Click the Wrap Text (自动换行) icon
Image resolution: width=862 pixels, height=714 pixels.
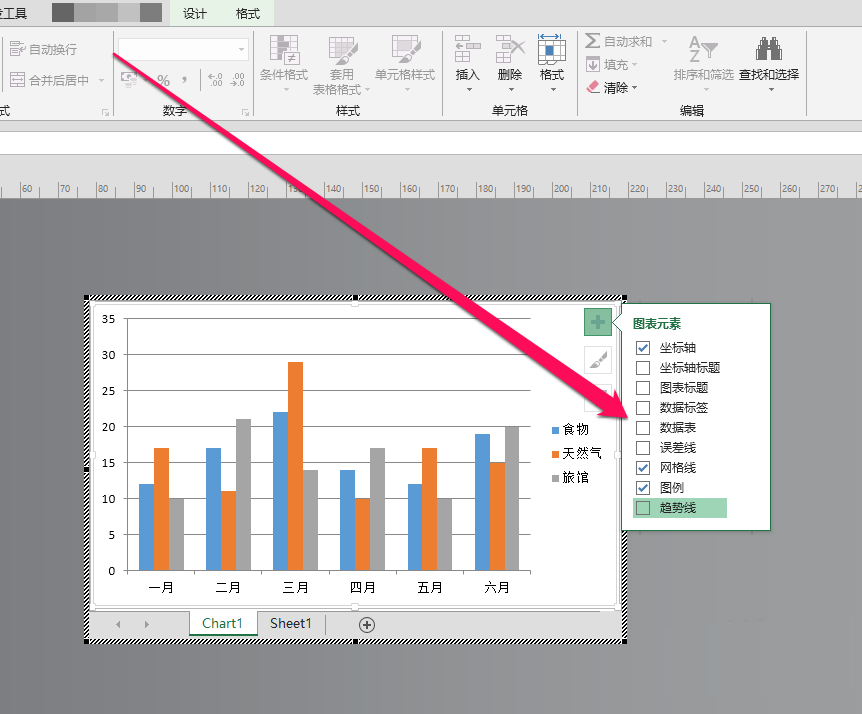click(x=17, y=49)
